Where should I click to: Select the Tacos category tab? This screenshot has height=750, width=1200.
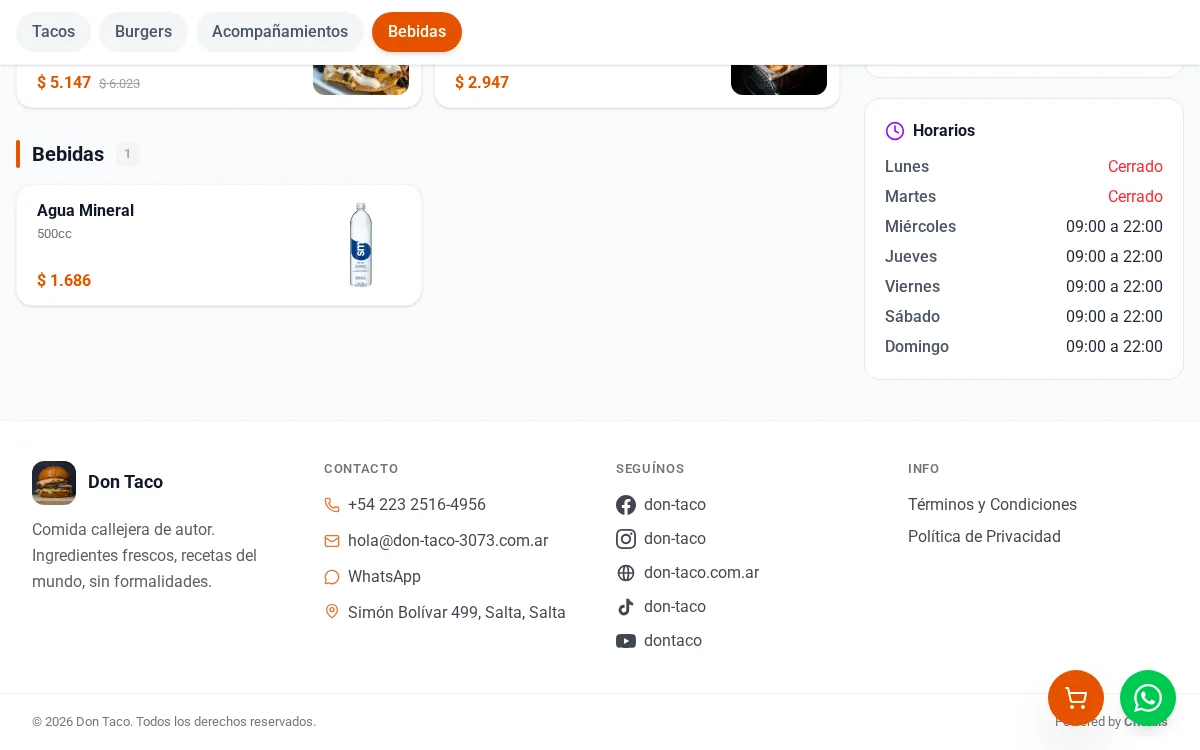point(53,32)
